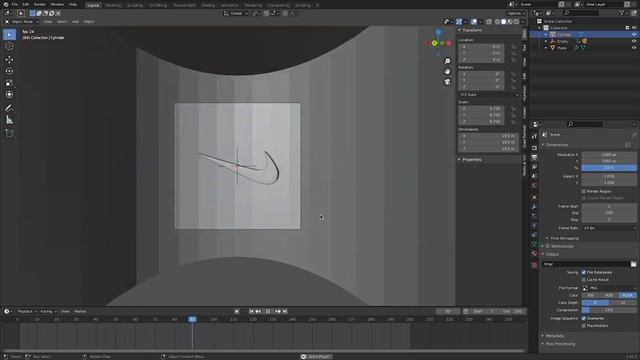Uncheck the Overwrite checkbox
Screen dimensions: 640x360
pos(584,318)
